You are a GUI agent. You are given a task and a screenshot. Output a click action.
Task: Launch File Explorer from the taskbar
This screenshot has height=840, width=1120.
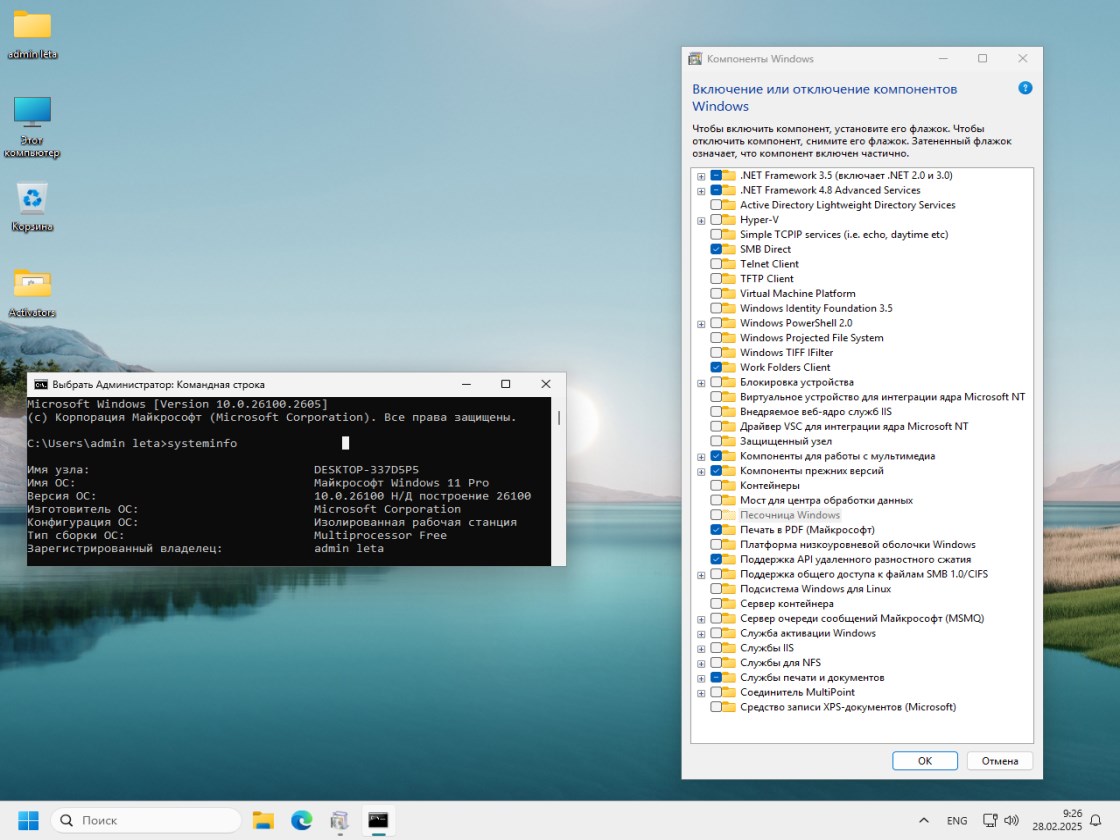tap(263, 820)
